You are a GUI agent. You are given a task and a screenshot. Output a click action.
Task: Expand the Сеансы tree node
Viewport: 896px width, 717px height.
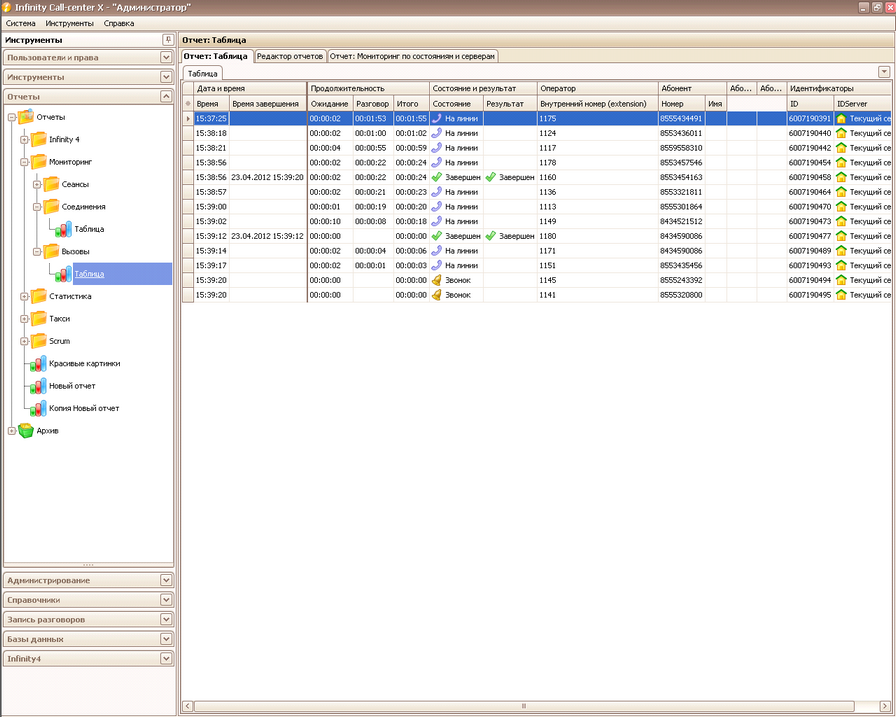37,184
